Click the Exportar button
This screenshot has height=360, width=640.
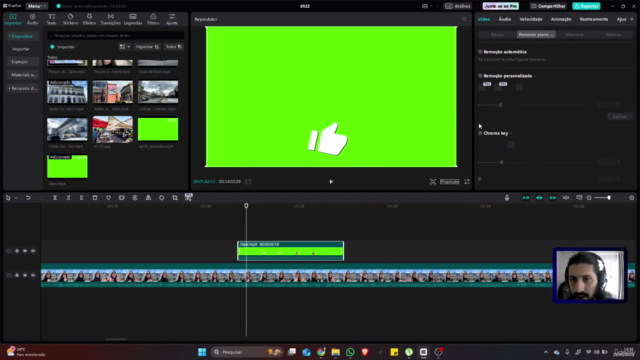tap(587, 6)
